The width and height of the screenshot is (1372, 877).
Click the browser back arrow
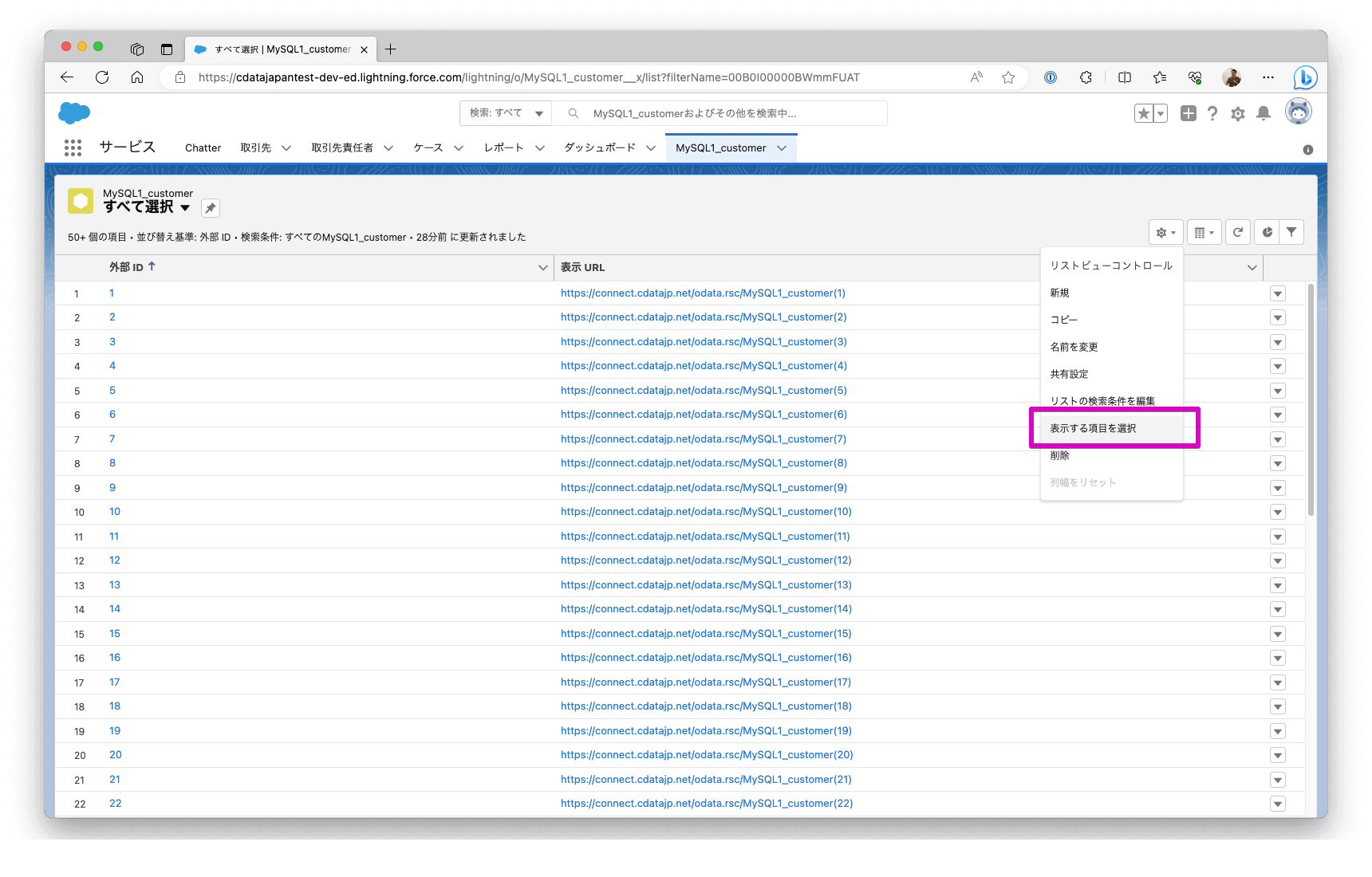[x=67, y=77]
